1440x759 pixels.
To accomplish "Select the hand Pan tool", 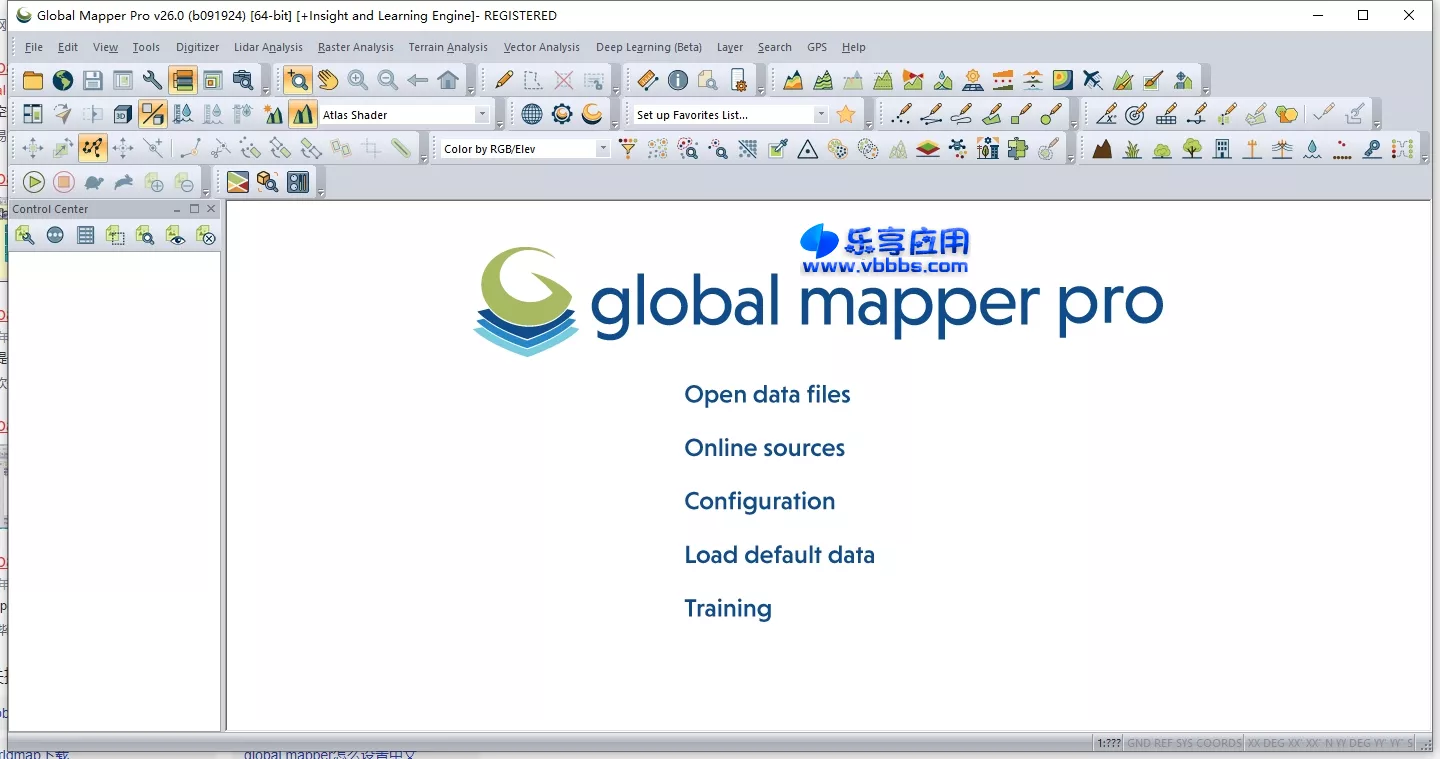I will 326,79.
